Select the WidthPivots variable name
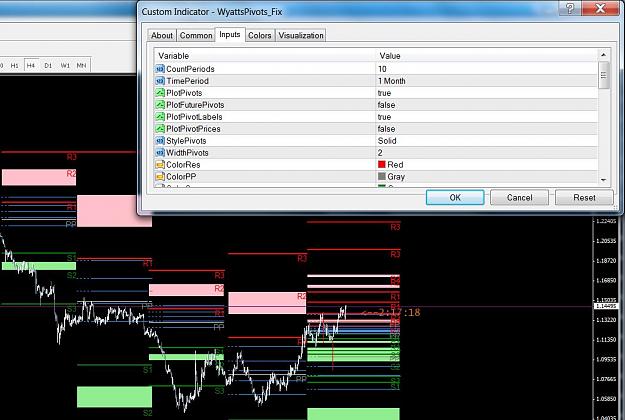Screen dimensions: 625x420 [187, 153]
